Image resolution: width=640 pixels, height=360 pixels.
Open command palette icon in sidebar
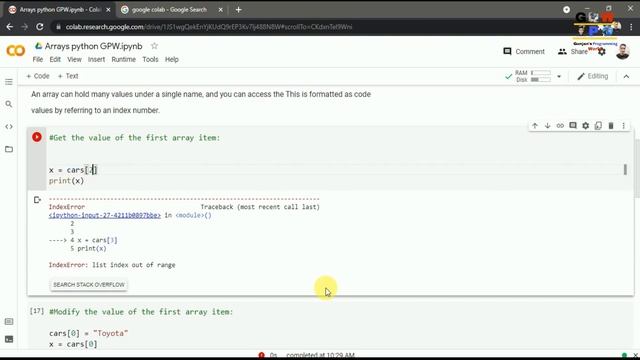(9, 322)
